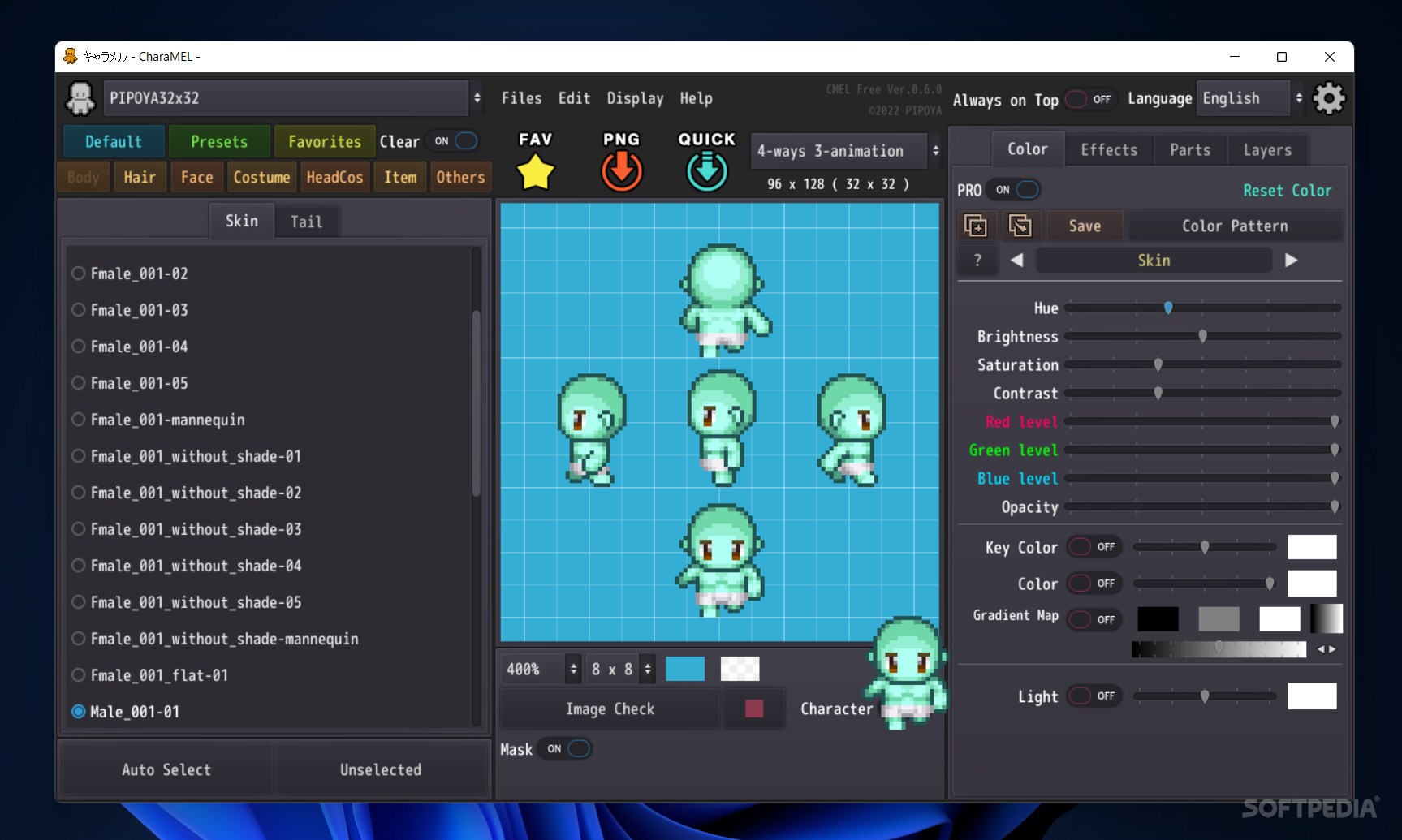This screenshot has height=840, width=1402.
Task: Open the Help menu
Action: [696, 98]
